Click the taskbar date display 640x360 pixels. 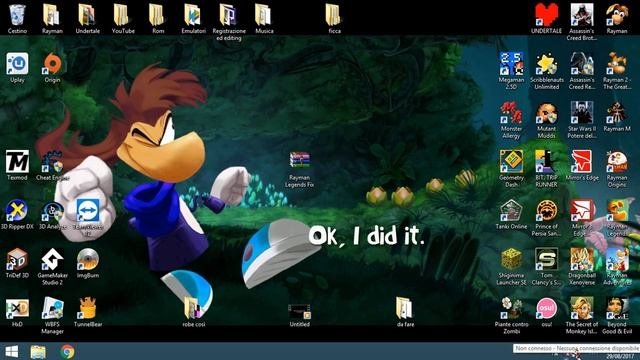(x=620, y=356)
